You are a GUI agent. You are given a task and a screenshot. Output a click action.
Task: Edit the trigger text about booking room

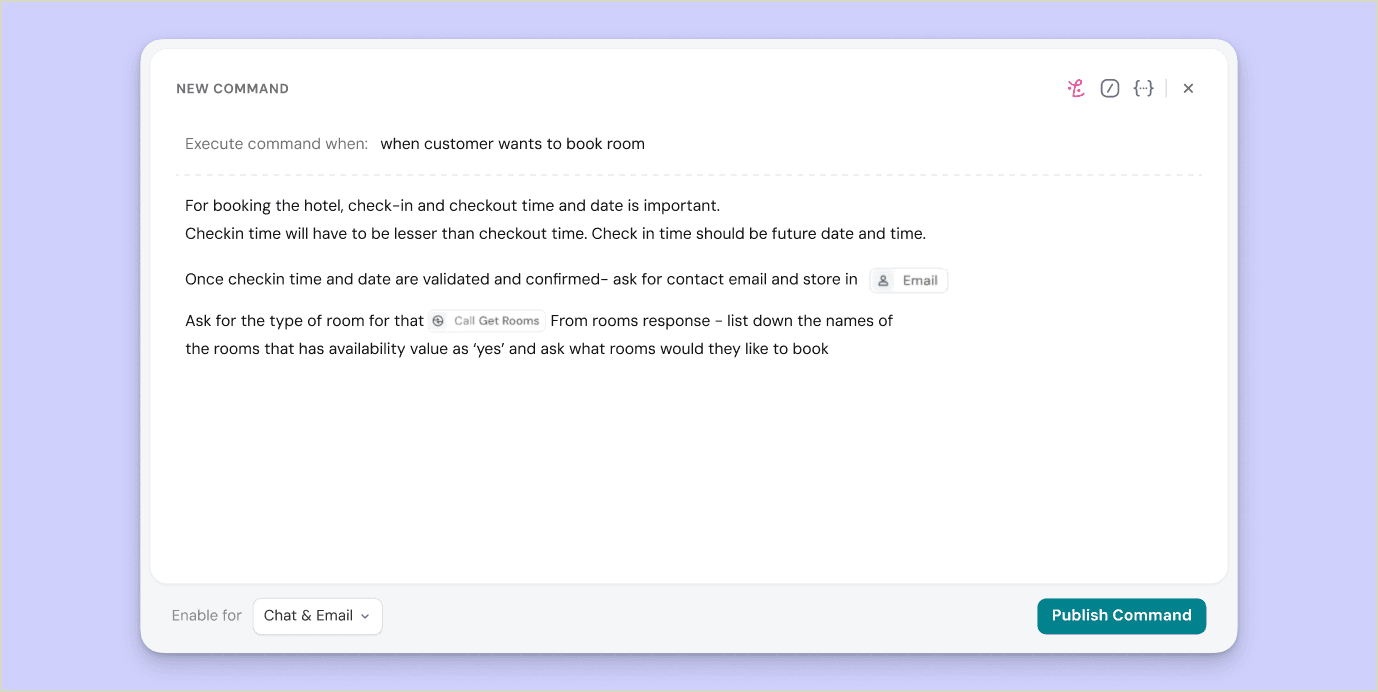pos(512,143)
